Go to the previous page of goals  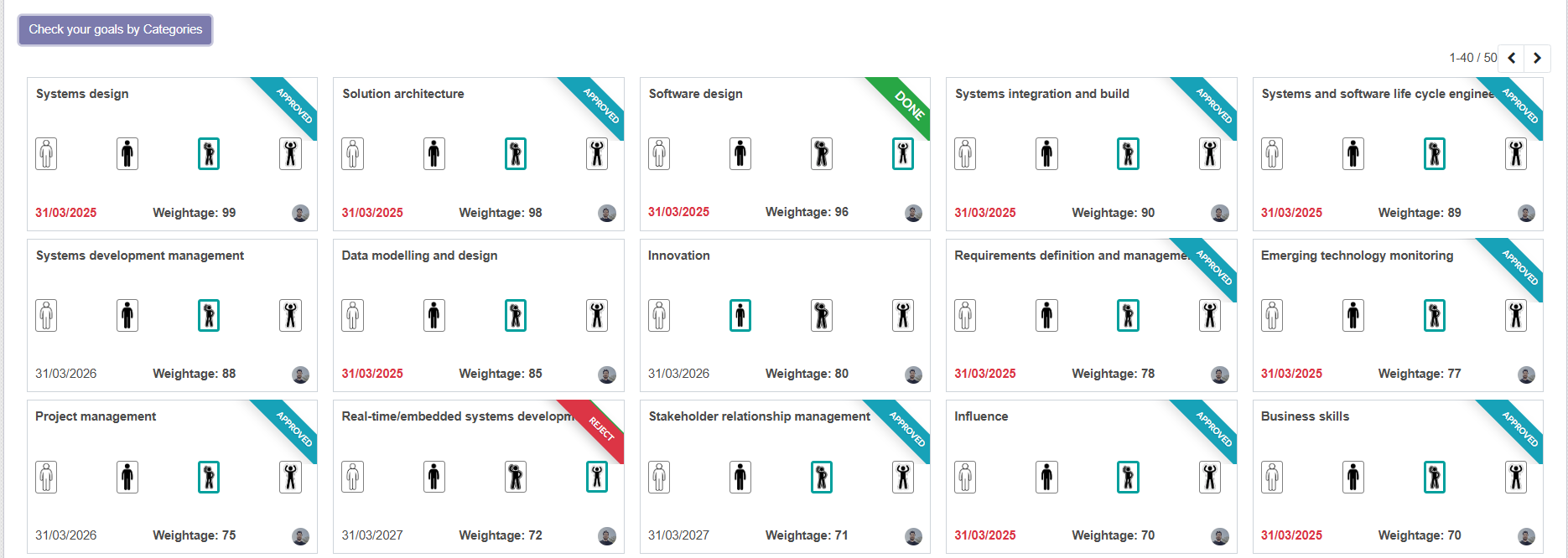pos(1511,58)
